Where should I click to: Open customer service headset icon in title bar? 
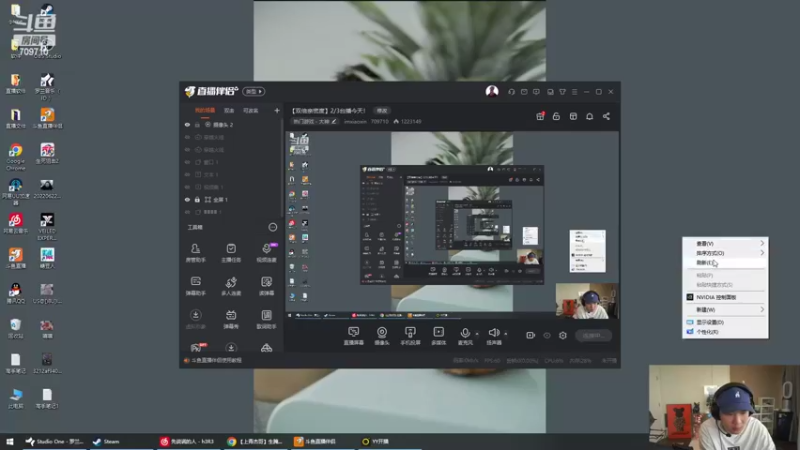pyautogui.click(x=511, y=92)
